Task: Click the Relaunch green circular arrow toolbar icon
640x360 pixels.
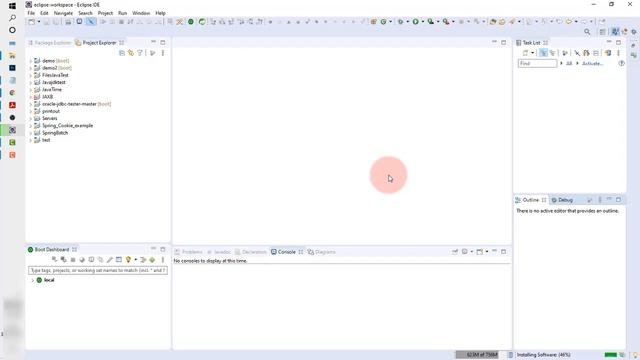Action: (202, 22)
